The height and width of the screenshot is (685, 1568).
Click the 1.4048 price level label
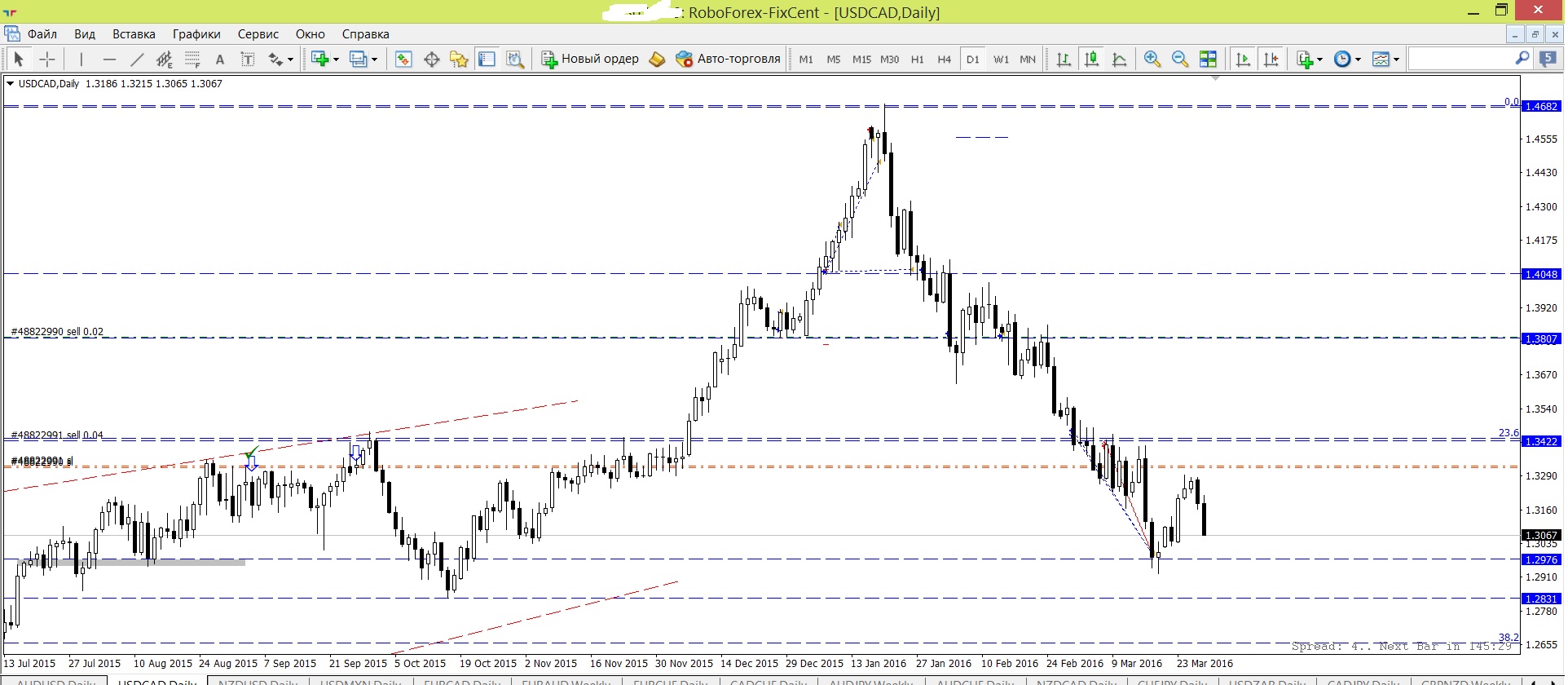[x=1541, y=274]
